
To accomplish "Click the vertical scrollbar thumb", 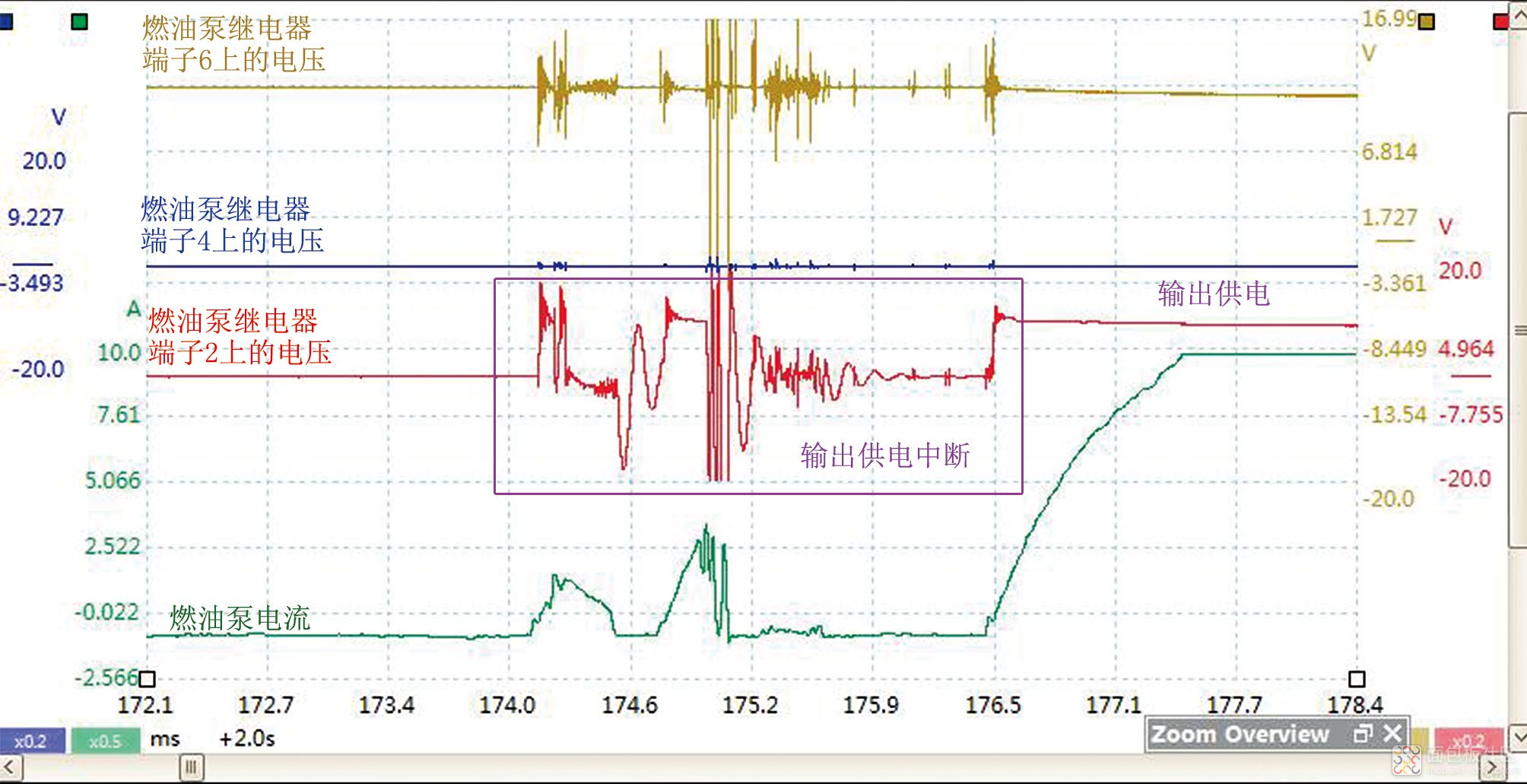I will click(x=1518, y=330).
